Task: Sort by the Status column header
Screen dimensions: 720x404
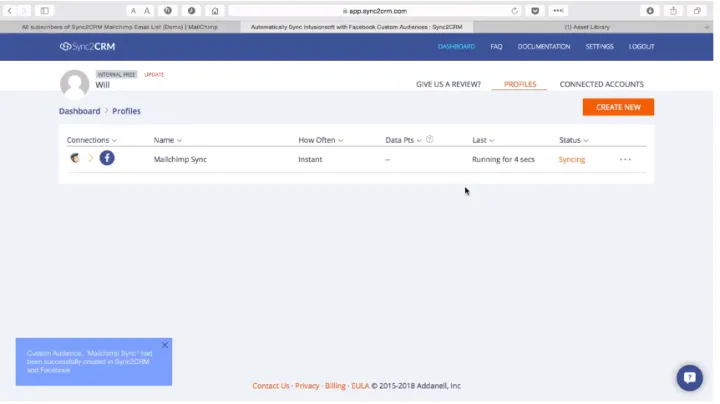Action: [574, 140]
